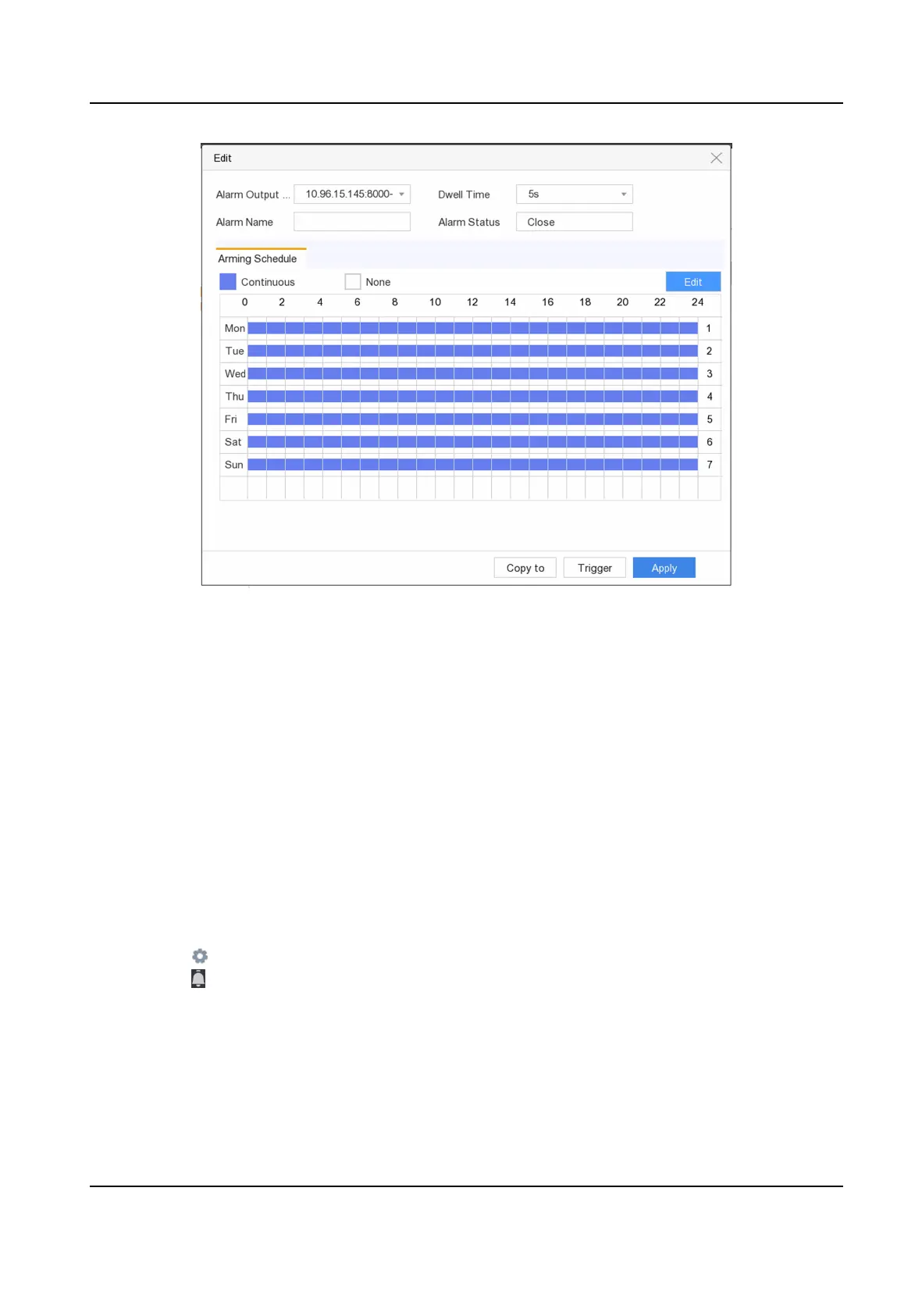922x1316 pixels.
Task: Click the alarm bell icon
Action: tap(198, 979)
